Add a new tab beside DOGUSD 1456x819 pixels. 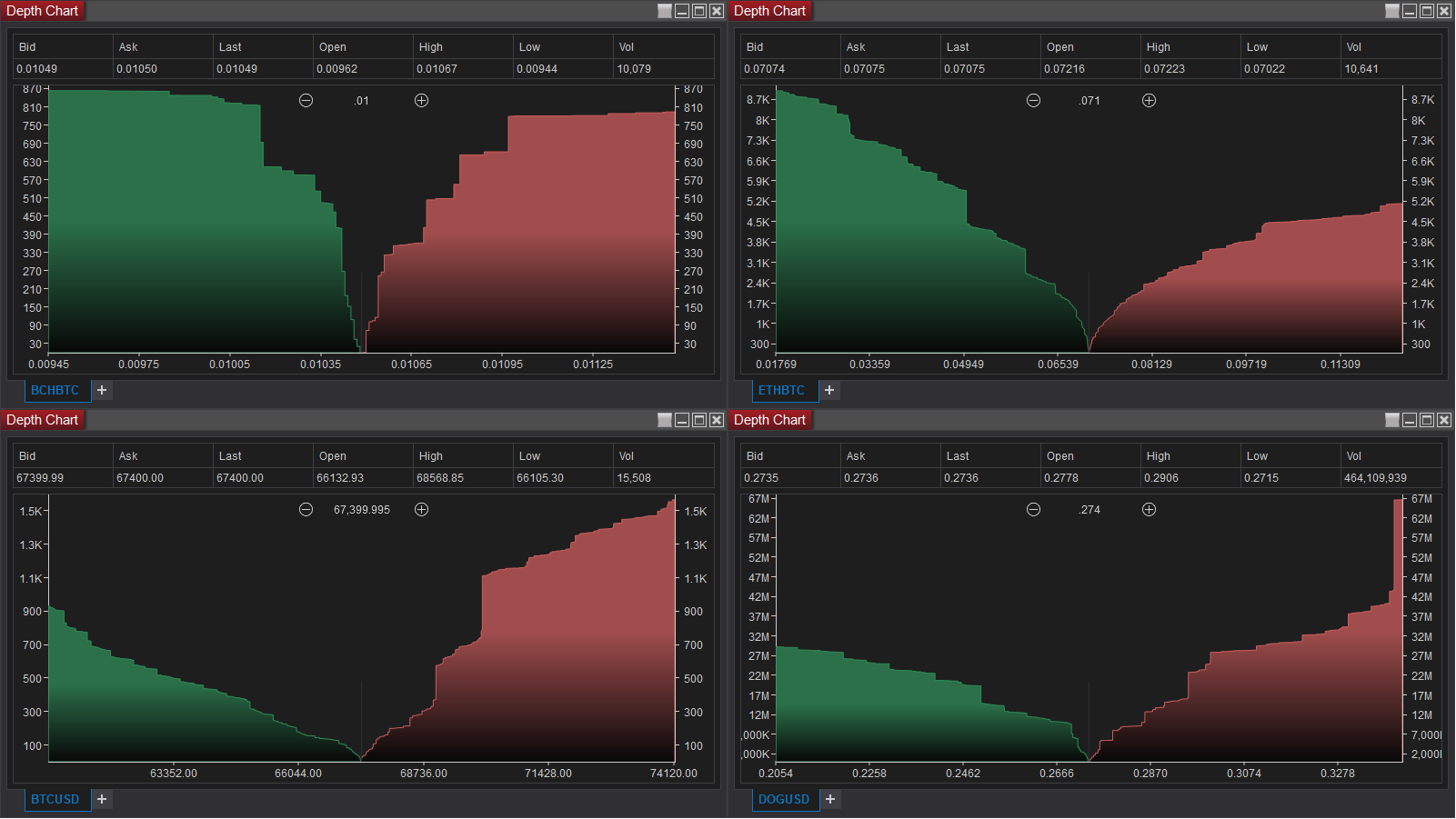coord(830,799)
